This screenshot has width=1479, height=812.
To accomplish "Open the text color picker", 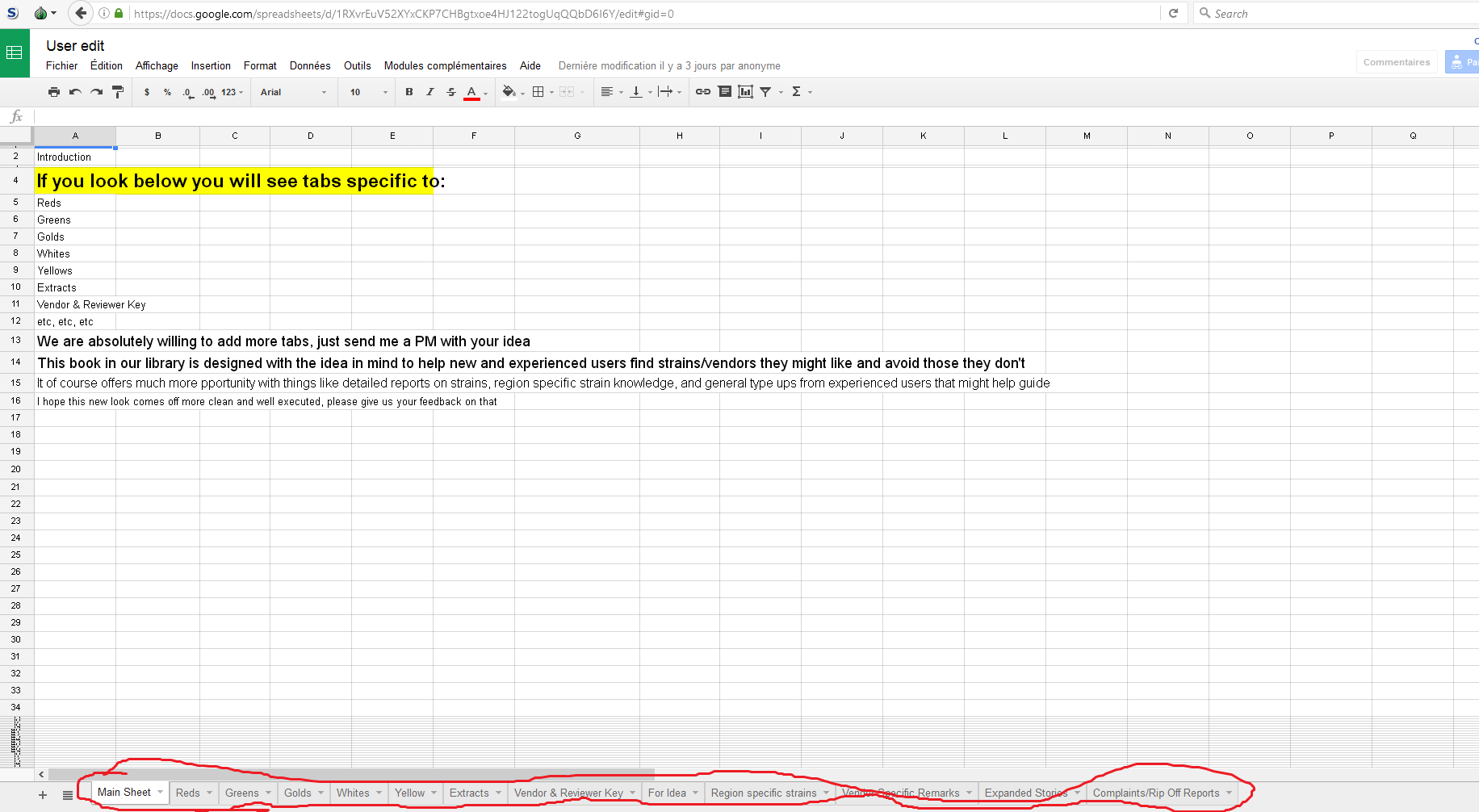I will click(475, 92).
